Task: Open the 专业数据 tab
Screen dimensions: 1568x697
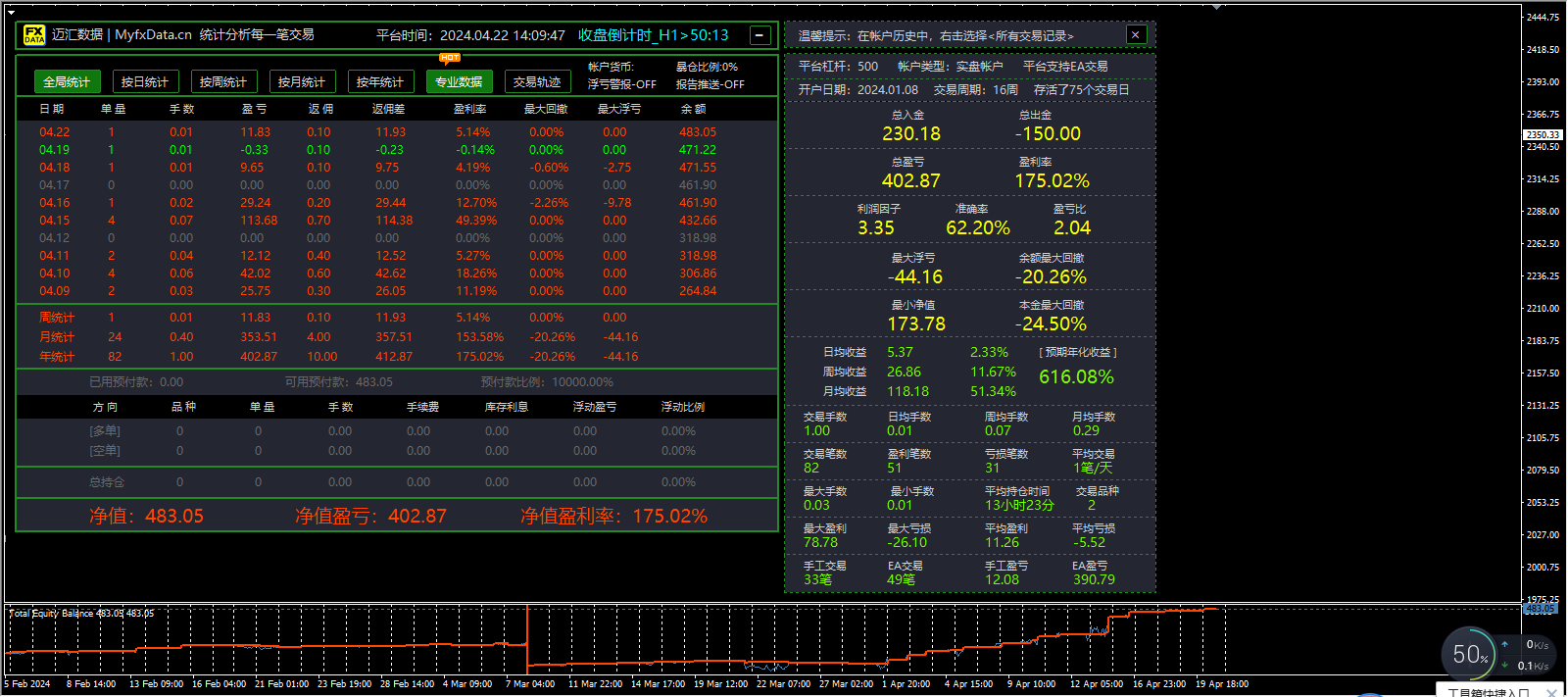Action: tap(459, 81)
